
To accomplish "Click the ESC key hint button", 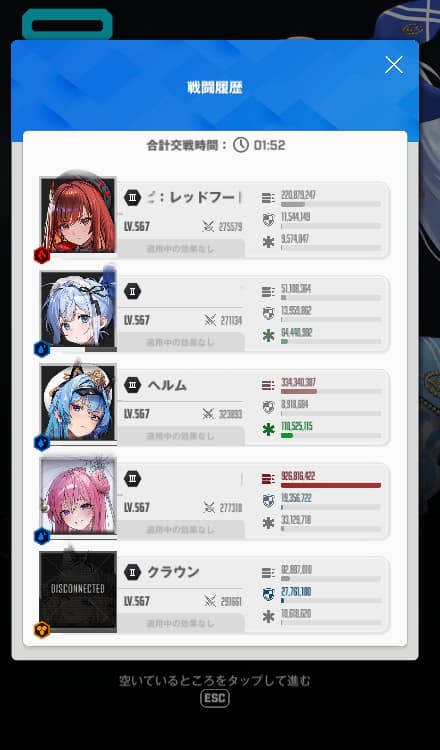I will (215, 698).
